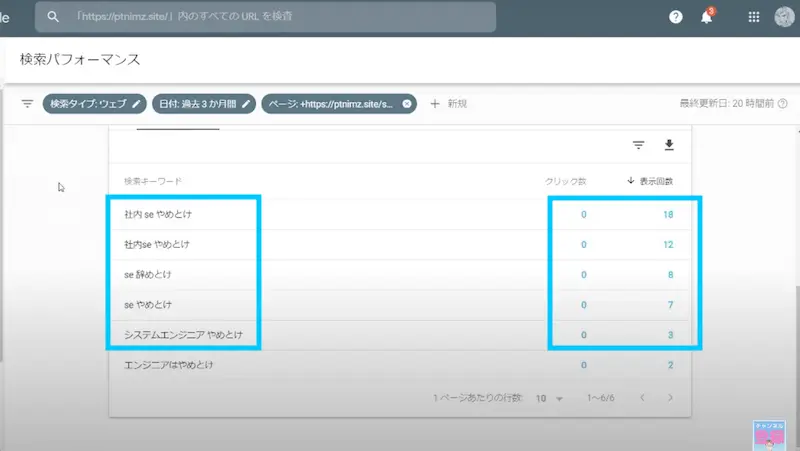
Task: Edit the 検索タイプ: ウェブ filter chip
Action: pos(94,103)
